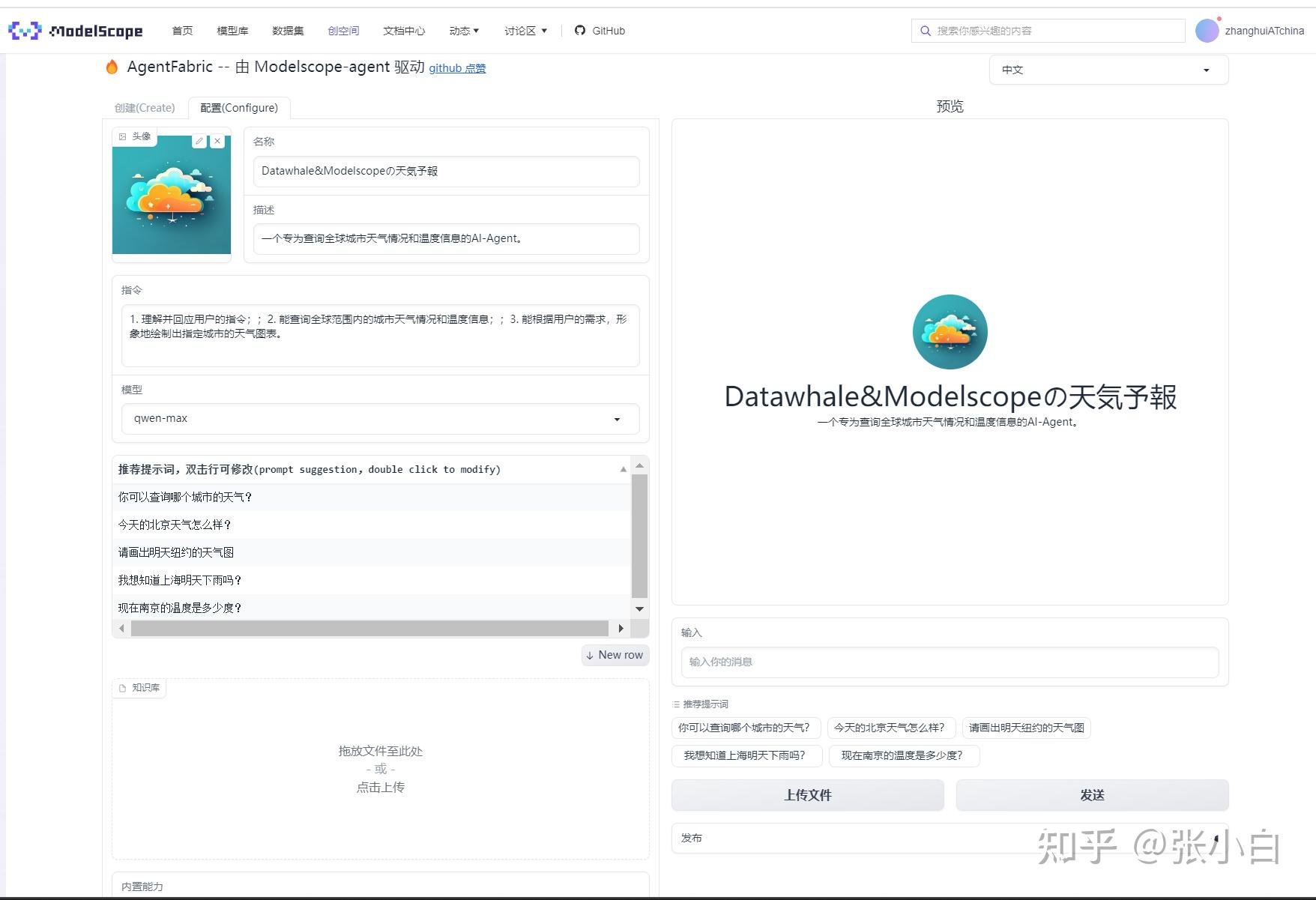Open 模型库 in top navigation
Screen dimensions: 1316x900
coord(232,31)
